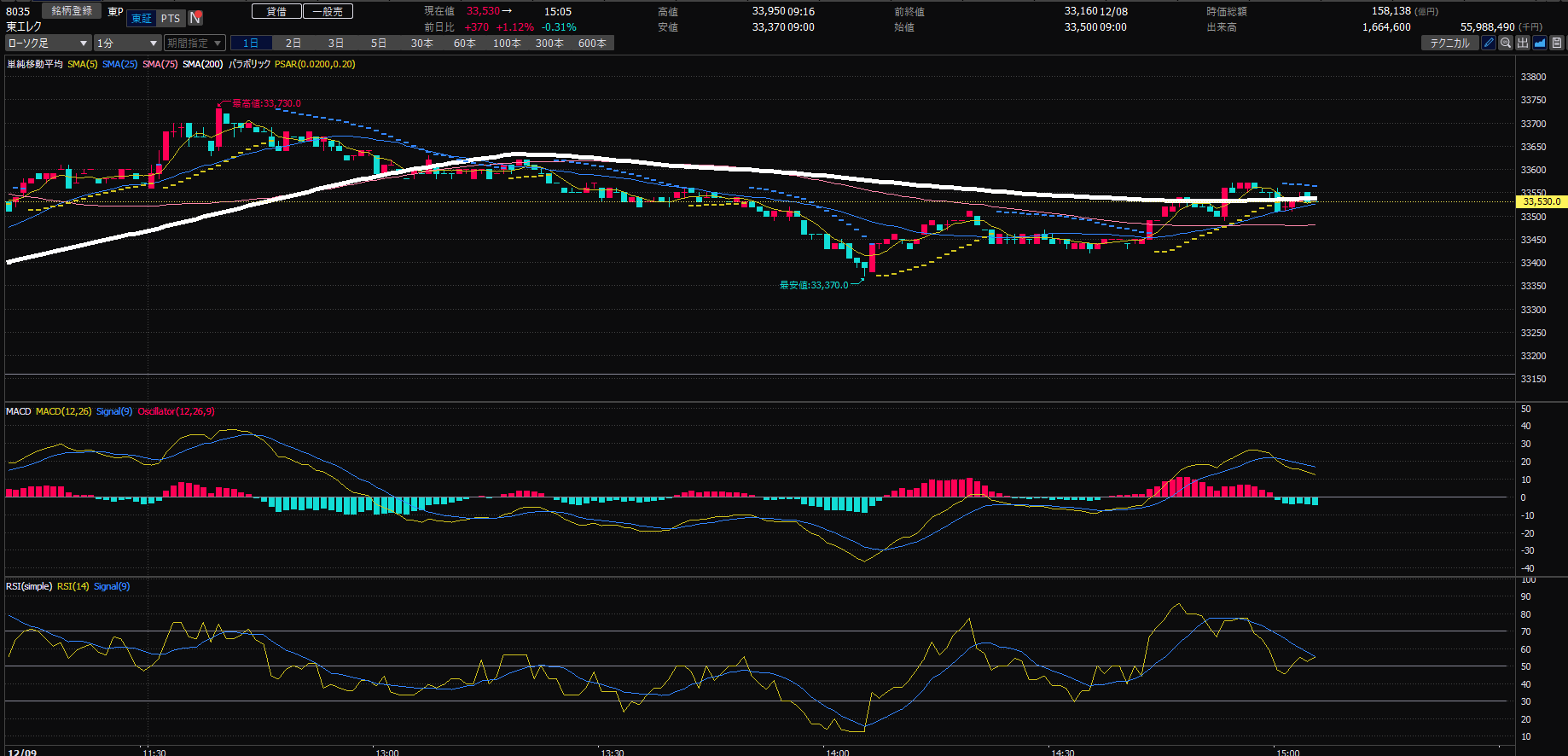Open the N news icon
This screenshot has width=1568, height=756.
[195, 18]
